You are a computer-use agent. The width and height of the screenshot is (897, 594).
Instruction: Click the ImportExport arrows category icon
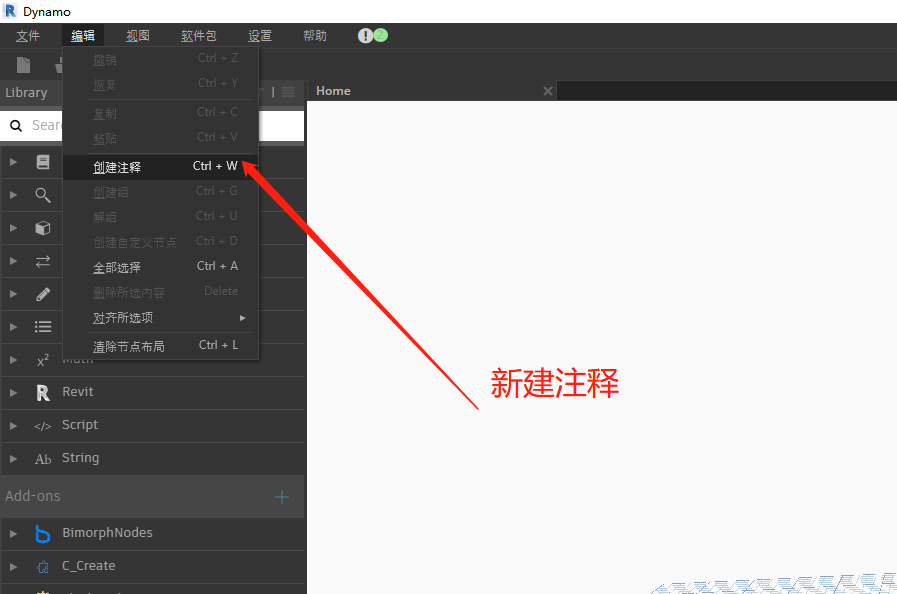43,262
